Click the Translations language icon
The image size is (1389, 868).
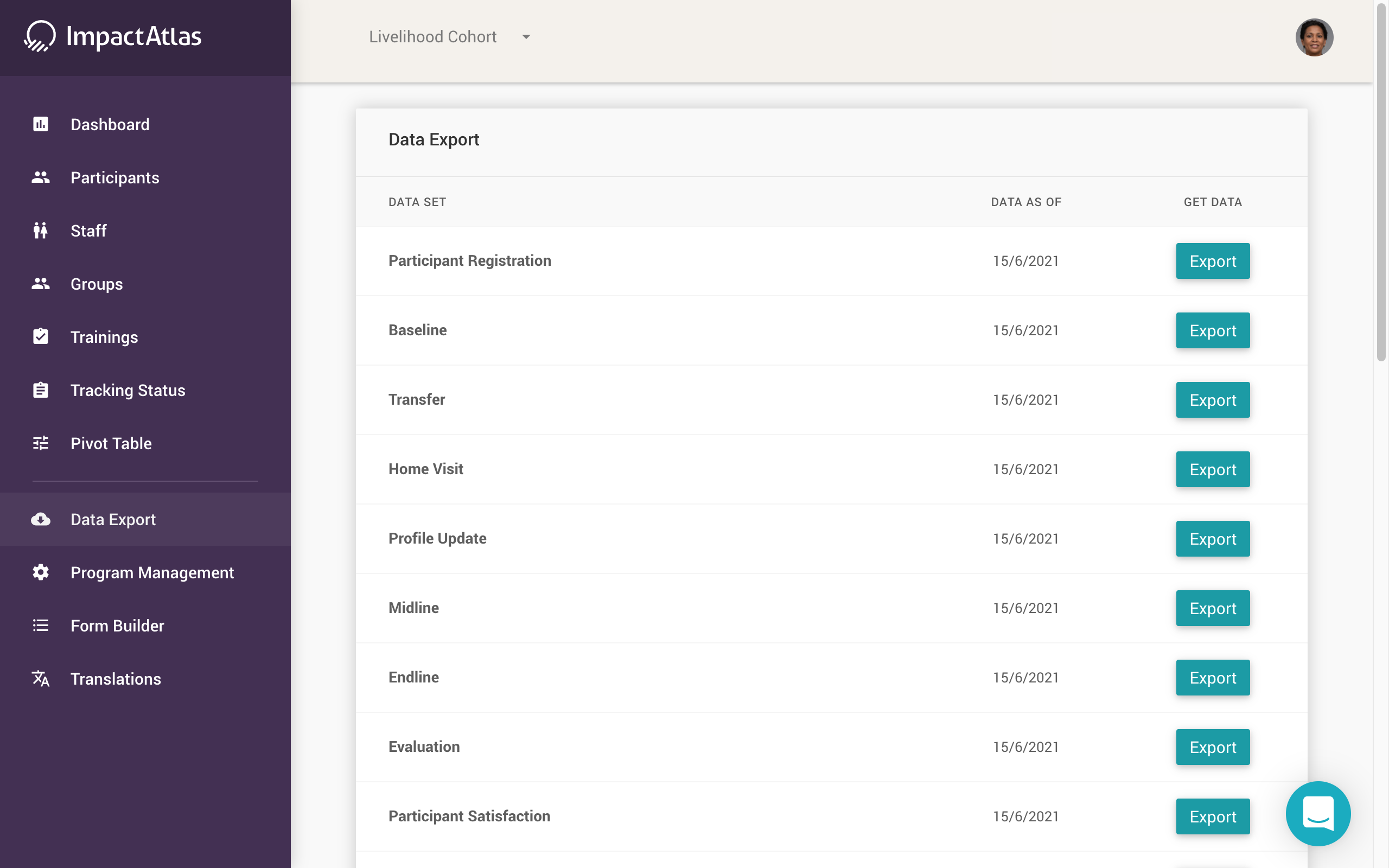(40, 679)
